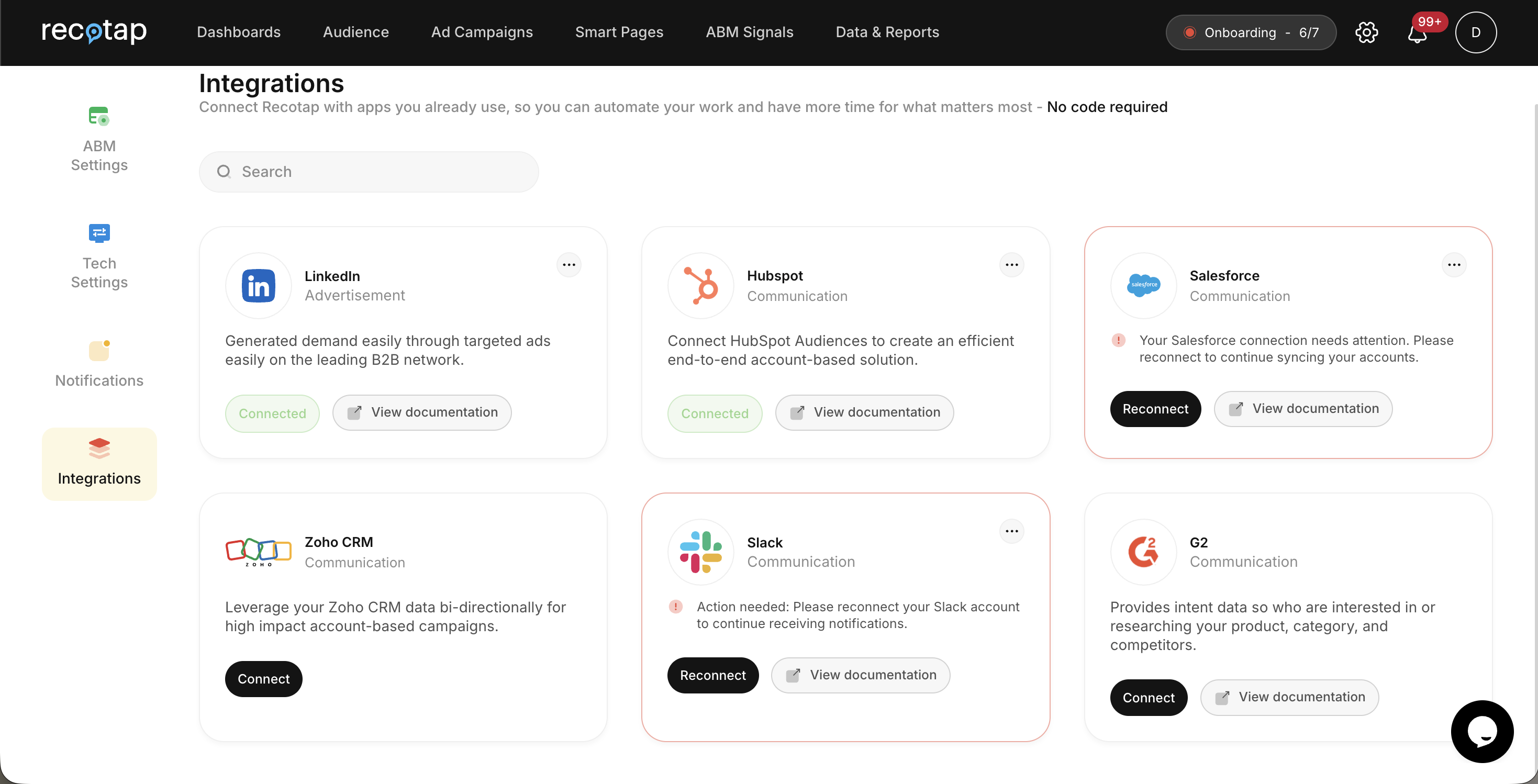The image size is (1538, 784).
Task: View documentation for Salesforce
Action: coord(1303,409)
